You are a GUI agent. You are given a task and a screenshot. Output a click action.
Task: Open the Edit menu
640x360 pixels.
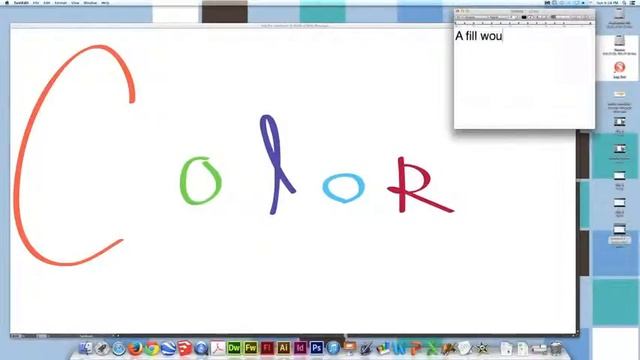[x=47, y=3]
